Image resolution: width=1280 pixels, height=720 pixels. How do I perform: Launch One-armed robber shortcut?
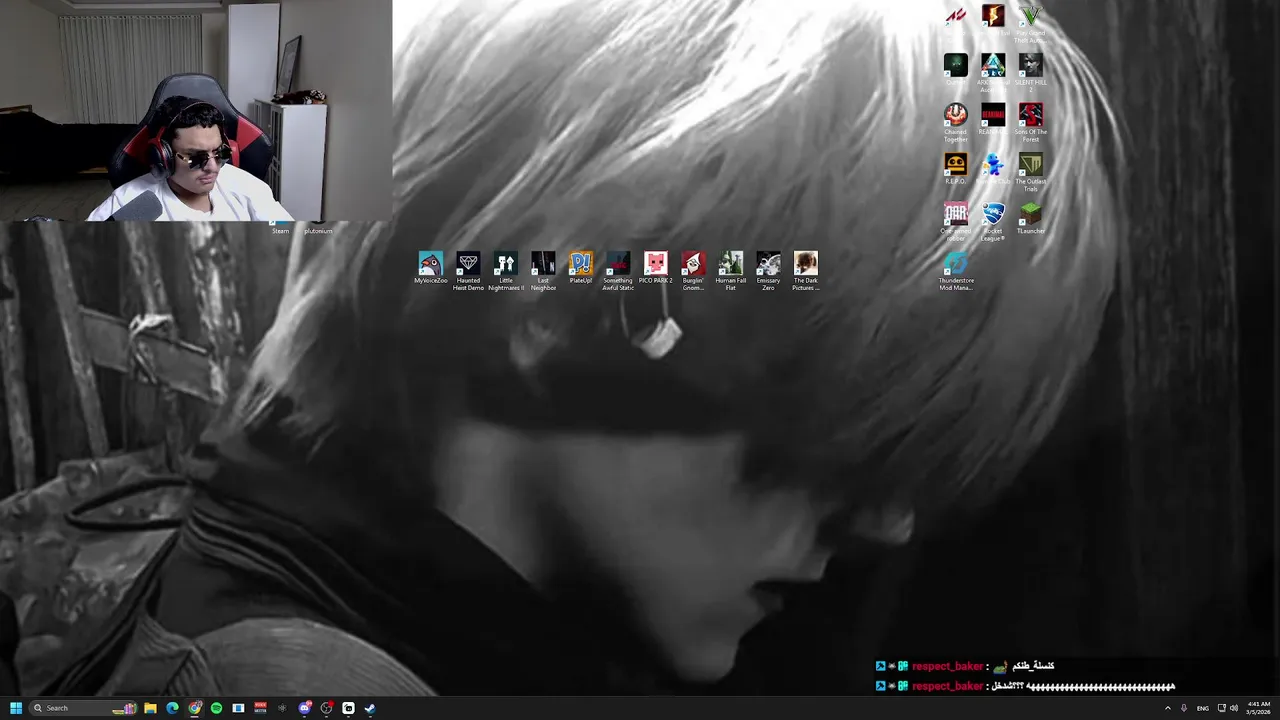(956, 221)
